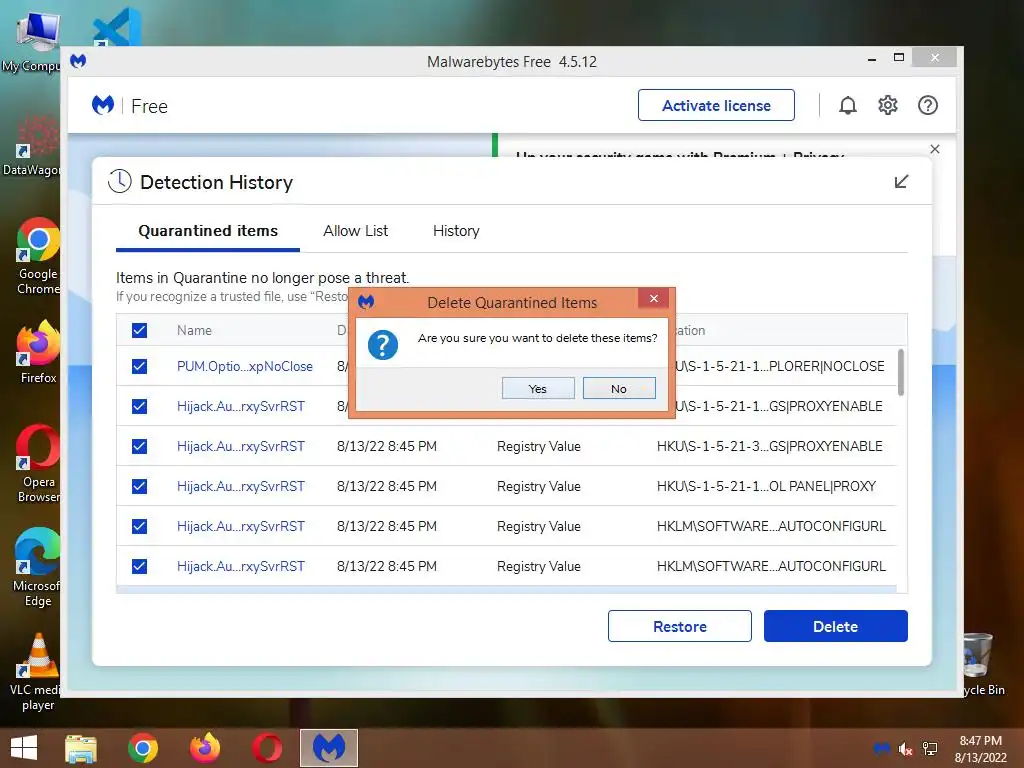Open Firefox desktop shortcut
Image resolution: width=1024 pixels, height=768 pixels.
pyautogui.click(x=38, y=351)
